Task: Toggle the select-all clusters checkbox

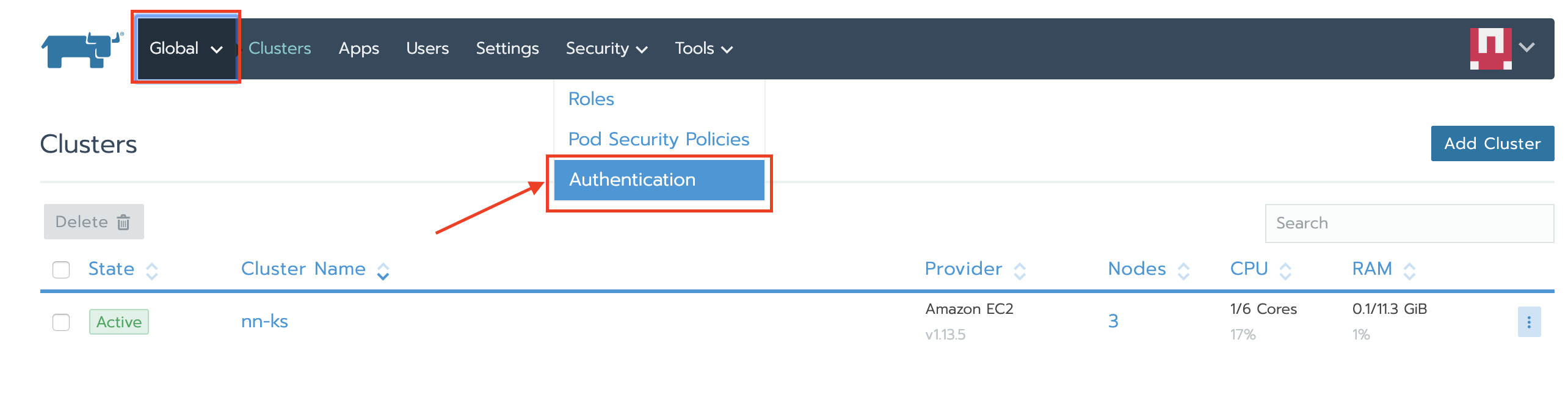Action: 61,269
